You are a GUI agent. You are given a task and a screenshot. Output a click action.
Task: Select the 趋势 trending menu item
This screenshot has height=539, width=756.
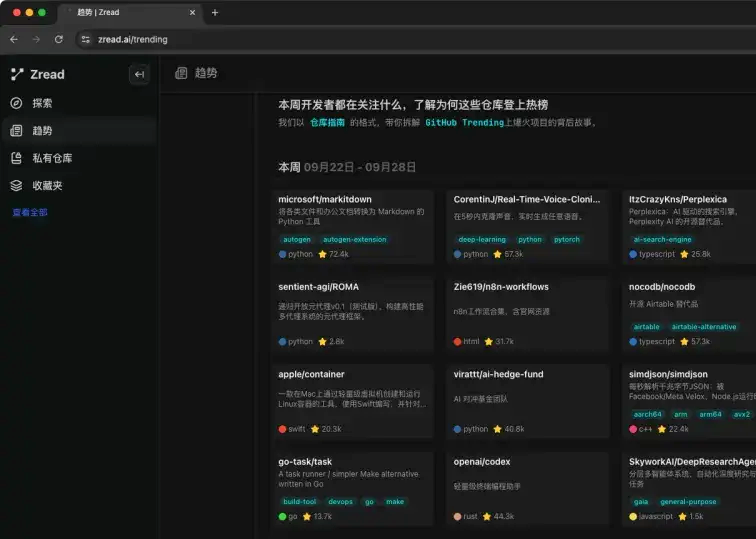click(x=79, y=131)
